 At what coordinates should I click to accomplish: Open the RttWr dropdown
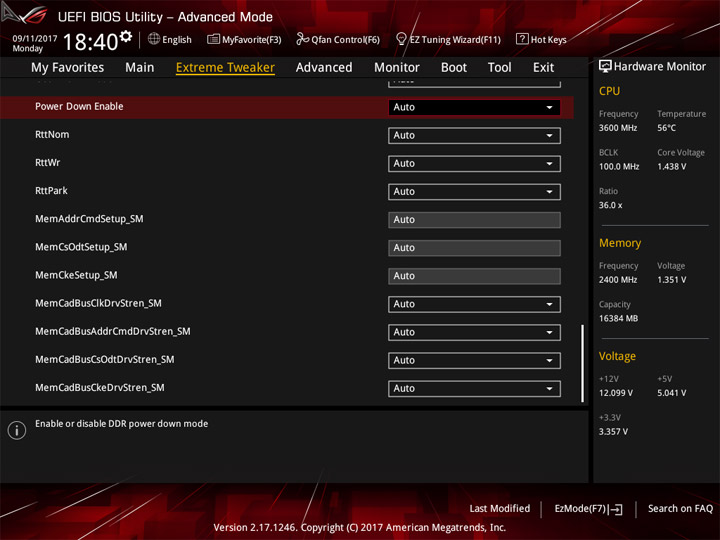click(x=474, y=163)
